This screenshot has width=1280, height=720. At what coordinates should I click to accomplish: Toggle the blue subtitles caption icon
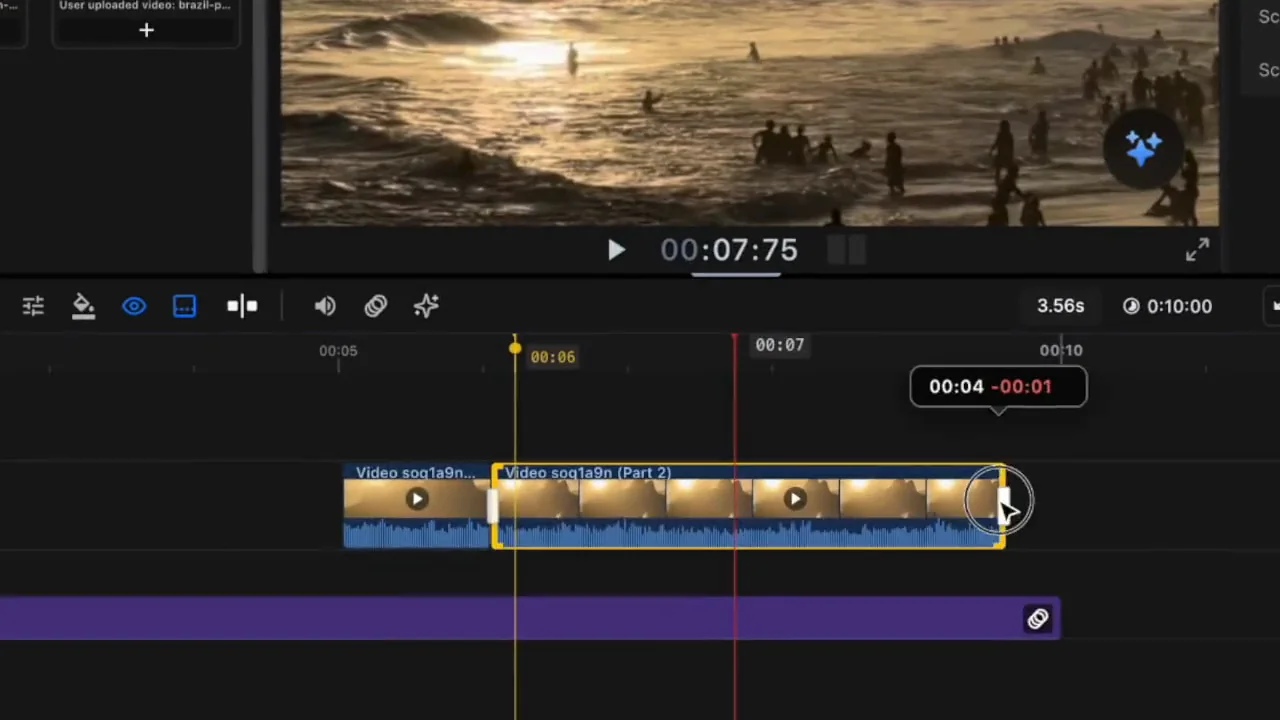(x=185, y=306)
